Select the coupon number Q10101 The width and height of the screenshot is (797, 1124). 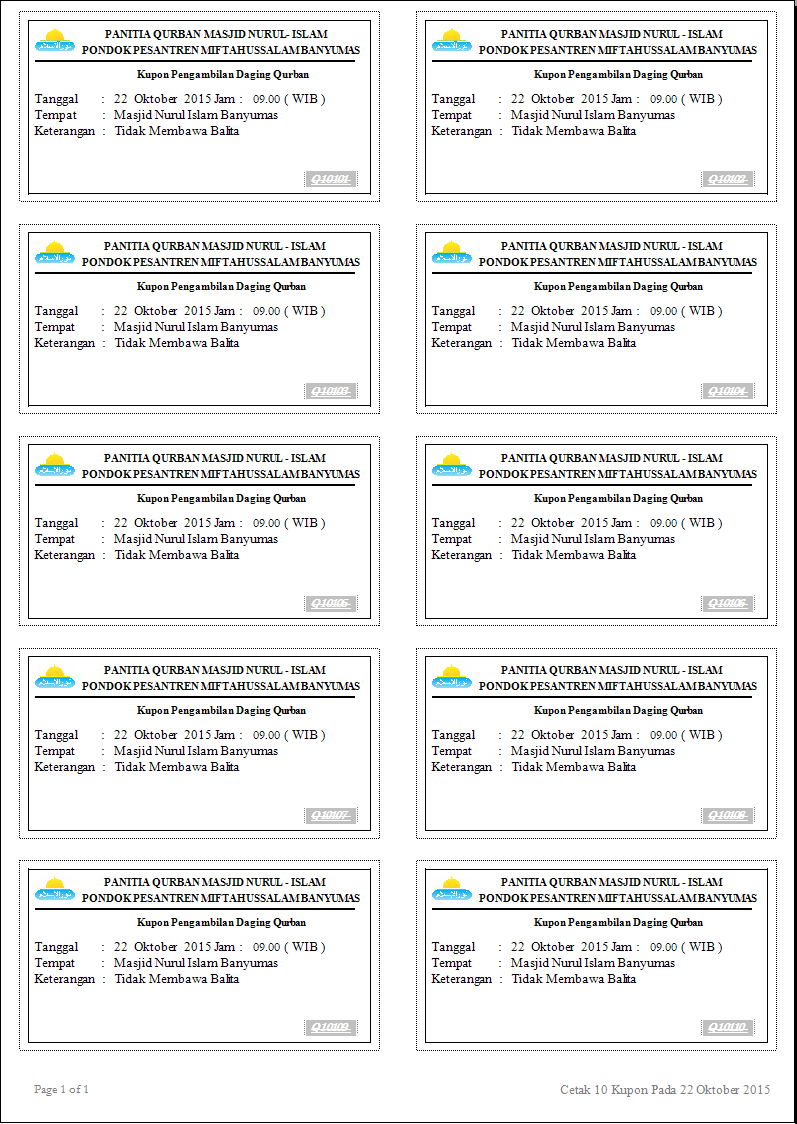click(x=330, y=179)
